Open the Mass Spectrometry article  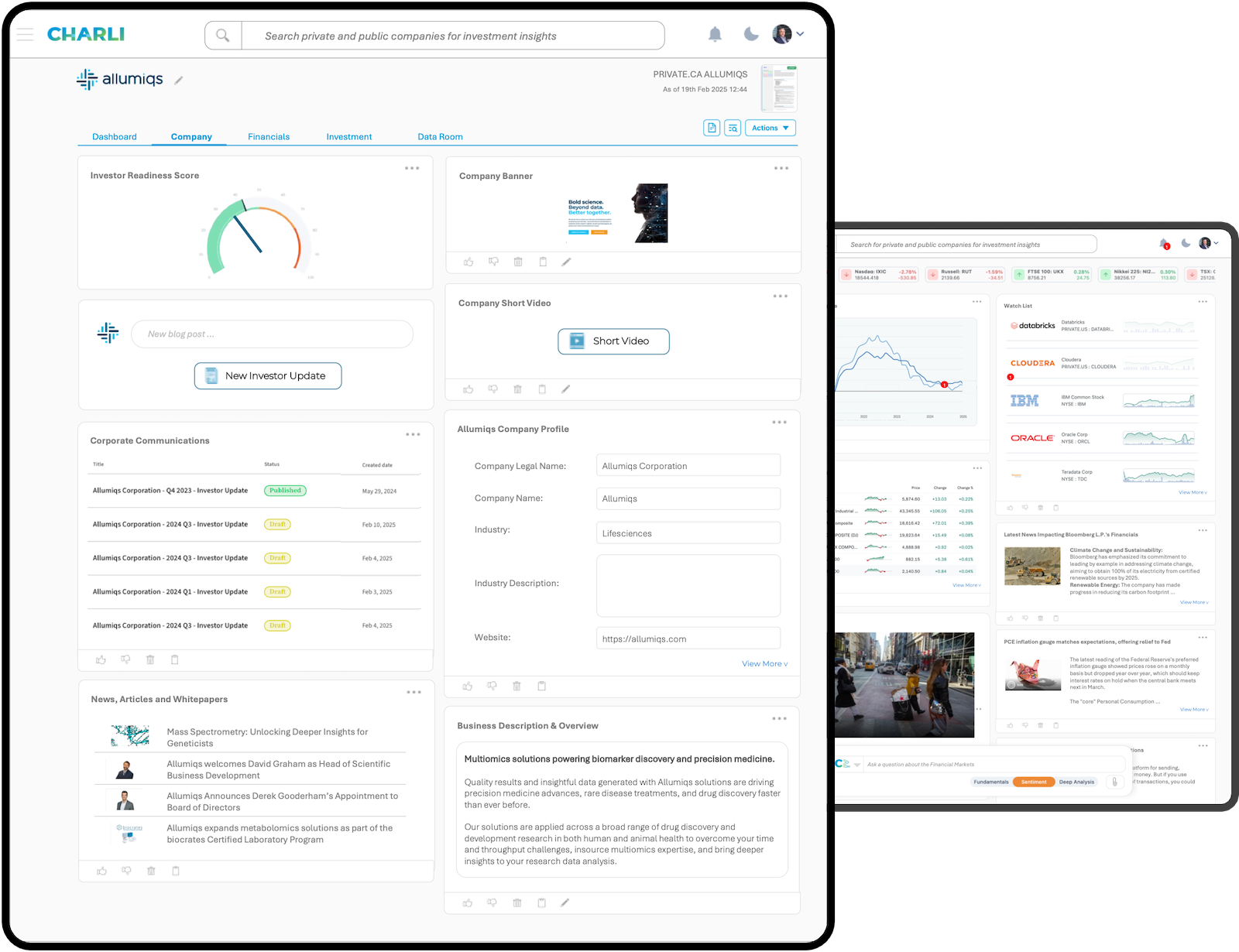[250, 737]
